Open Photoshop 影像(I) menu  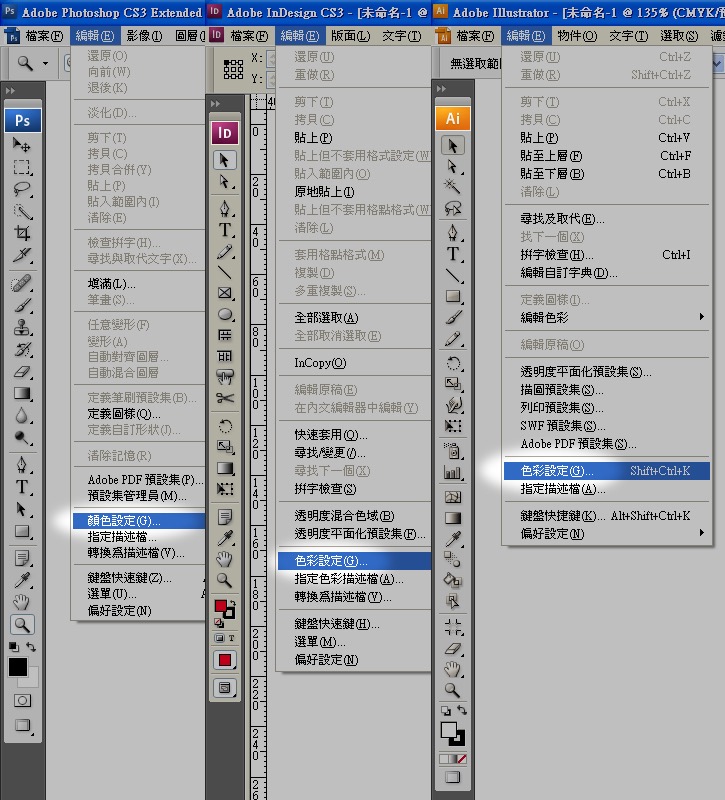point(144,36)
